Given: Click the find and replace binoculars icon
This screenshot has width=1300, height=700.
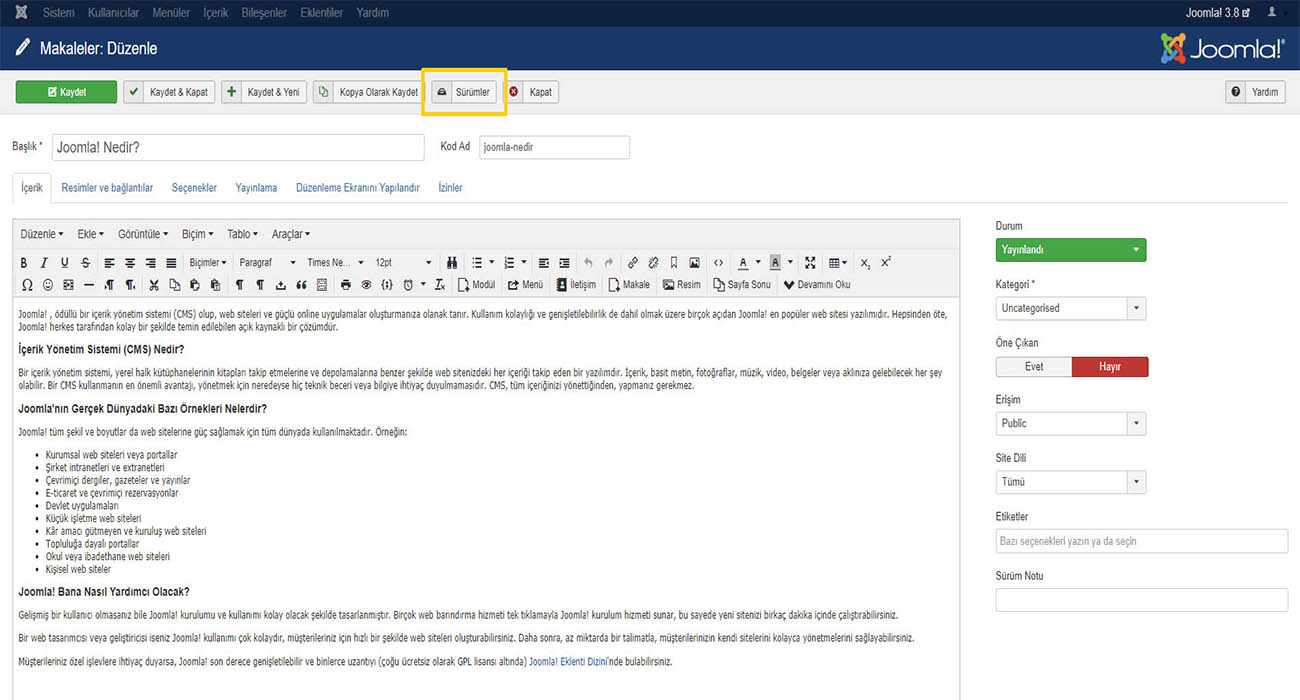Looking at the screenshot, I should (x=452, y=263).
